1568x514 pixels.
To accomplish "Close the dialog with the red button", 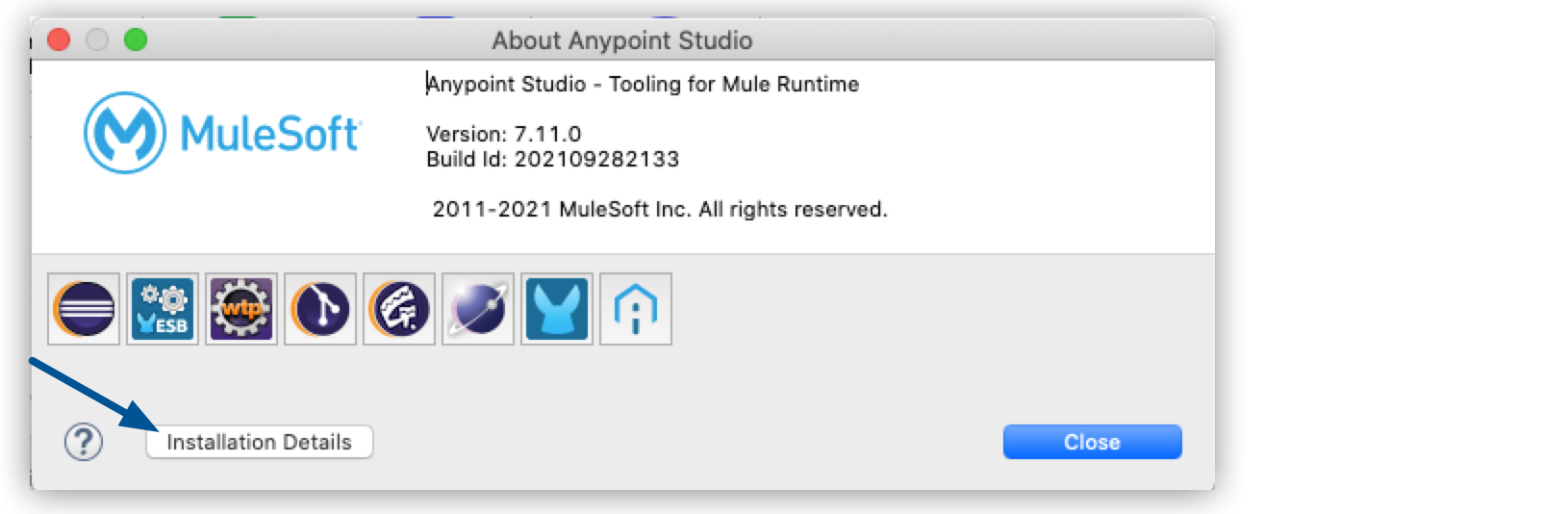I will 60,39.
